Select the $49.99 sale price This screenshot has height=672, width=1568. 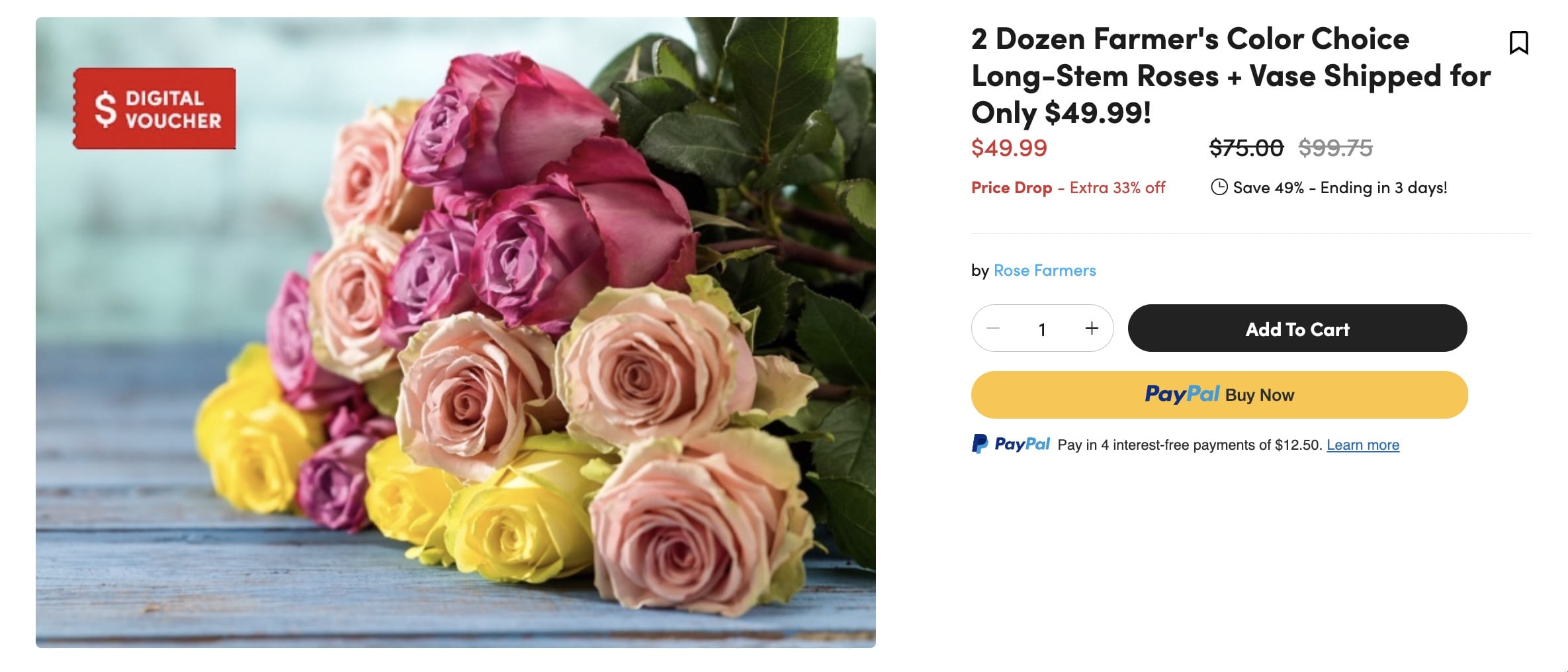click(x=1008, y=148)
